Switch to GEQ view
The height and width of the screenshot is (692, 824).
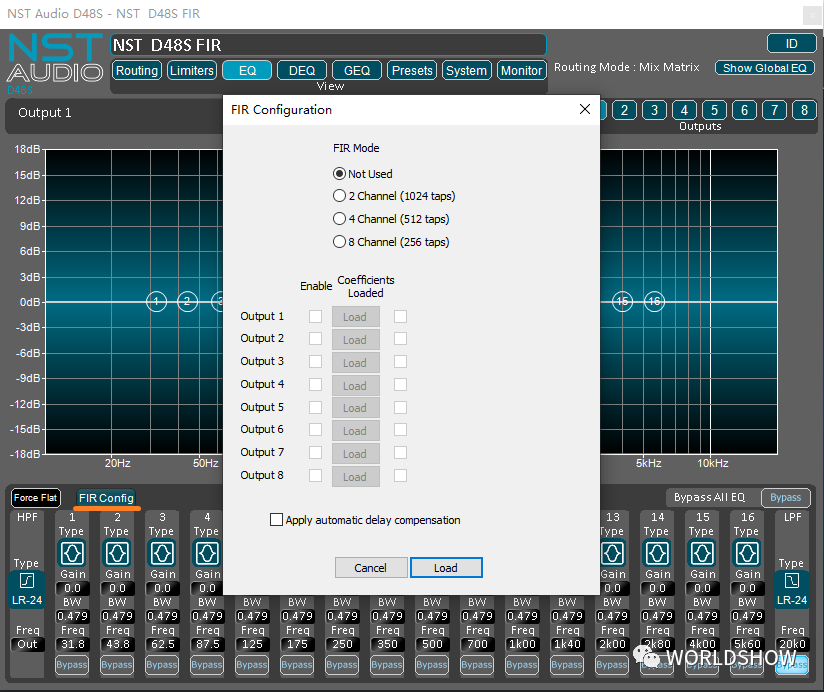357,70
